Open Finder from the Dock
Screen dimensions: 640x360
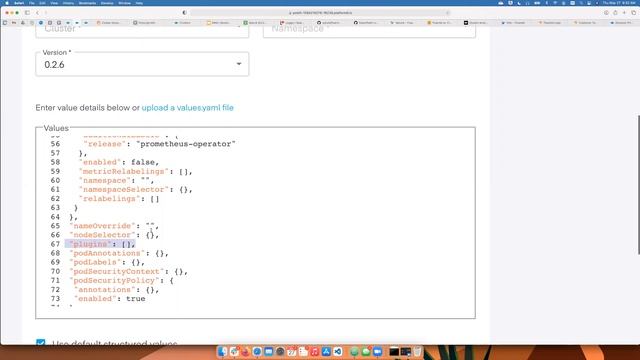click(222, 351)
